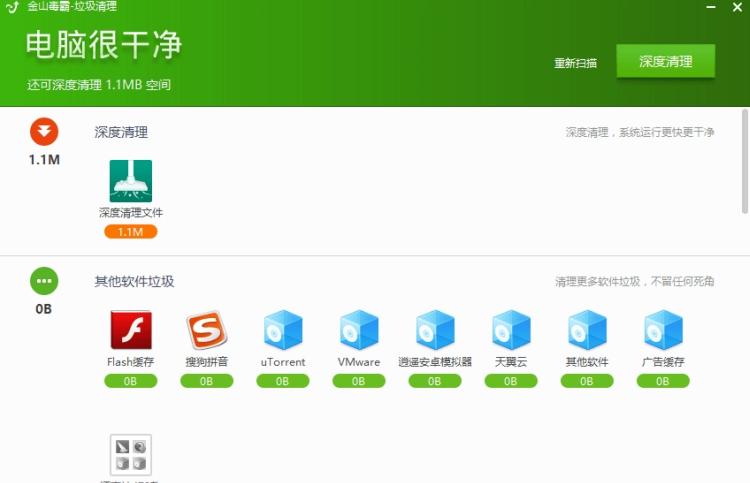Screen dimensions: 750x483
Task: Click the uTorrent label
Action: 283,362
